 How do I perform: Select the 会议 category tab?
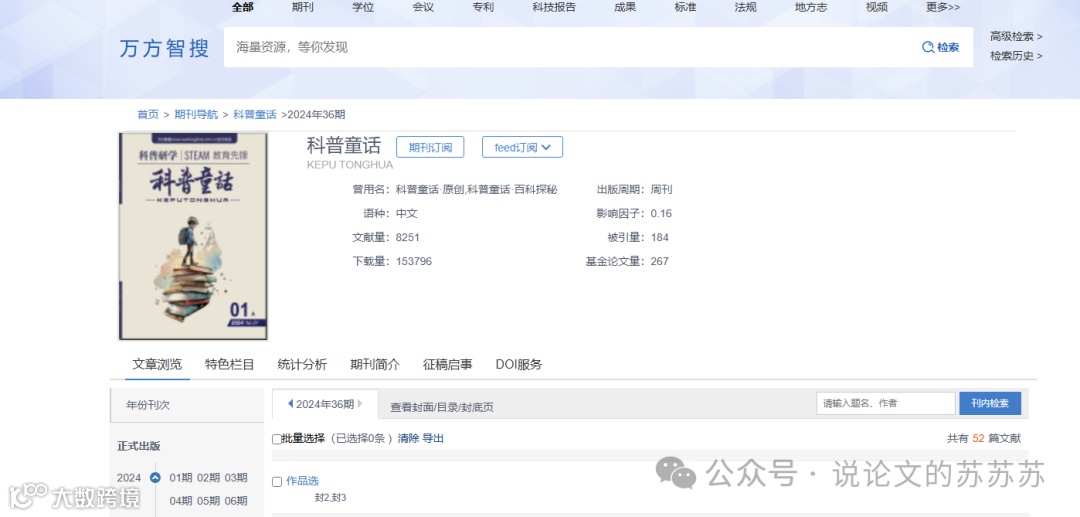(423, 8)
